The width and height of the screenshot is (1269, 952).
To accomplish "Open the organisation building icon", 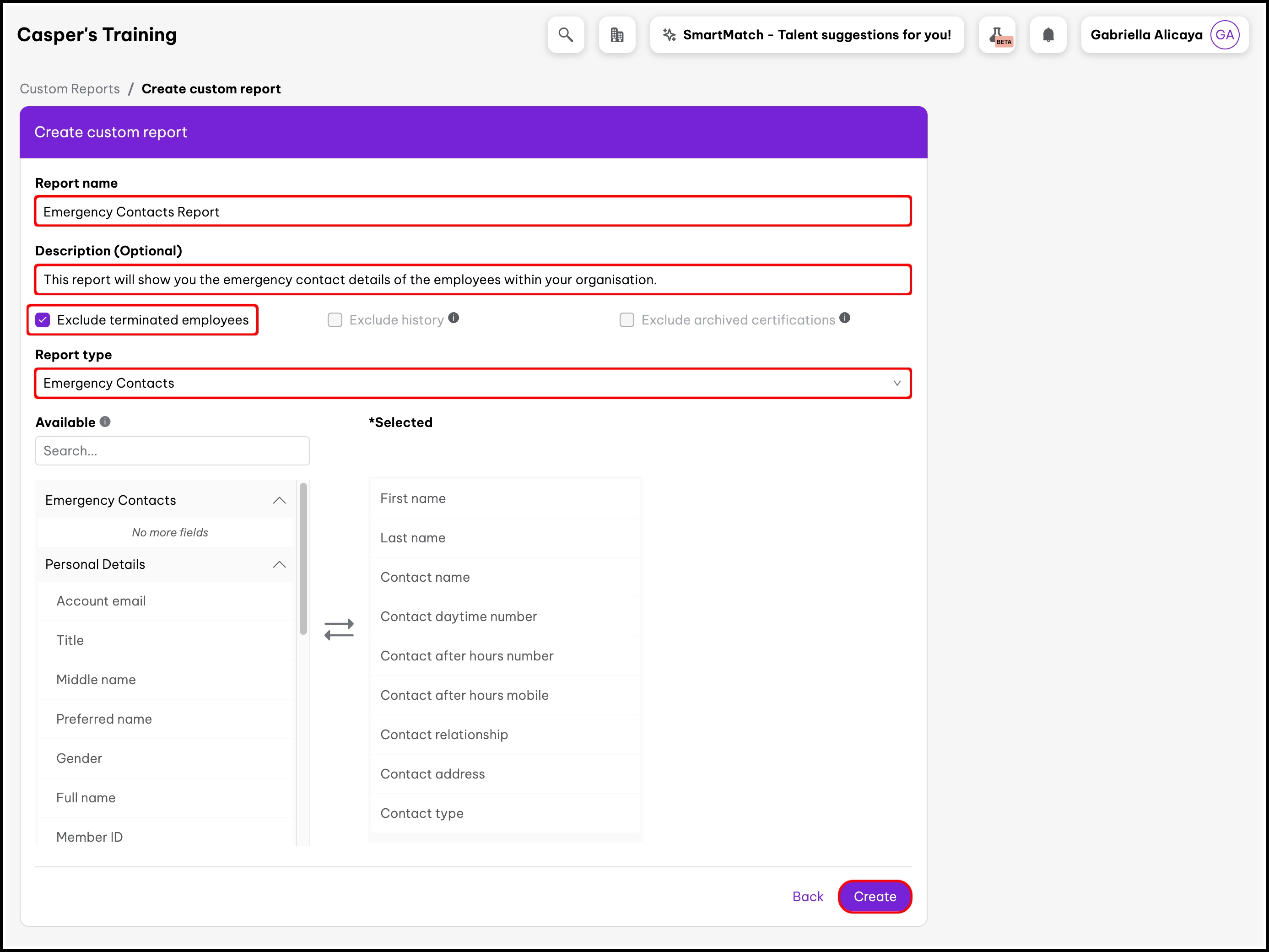I will click(617, 35).
